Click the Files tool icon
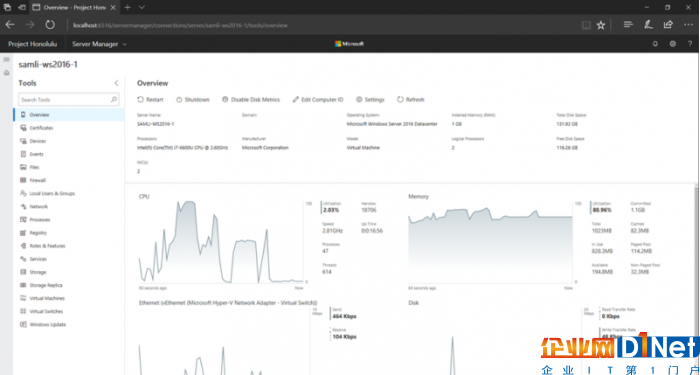 (23, 167)
